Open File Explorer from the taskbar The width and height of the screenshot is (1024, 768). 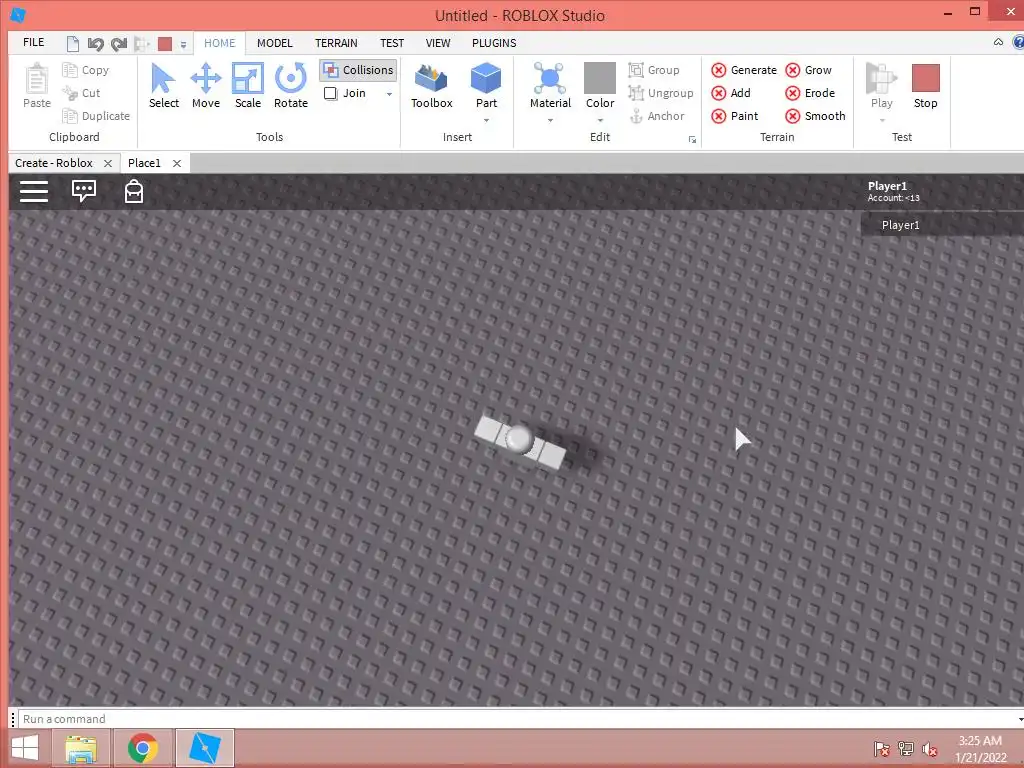(81, 748)
